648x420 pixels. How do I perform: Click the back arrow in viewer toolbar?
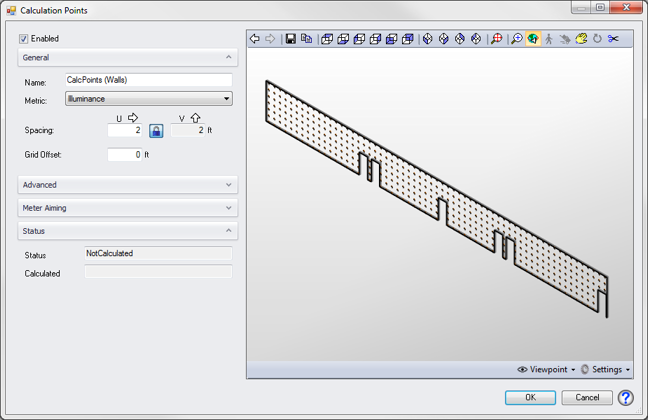[255, 39]
